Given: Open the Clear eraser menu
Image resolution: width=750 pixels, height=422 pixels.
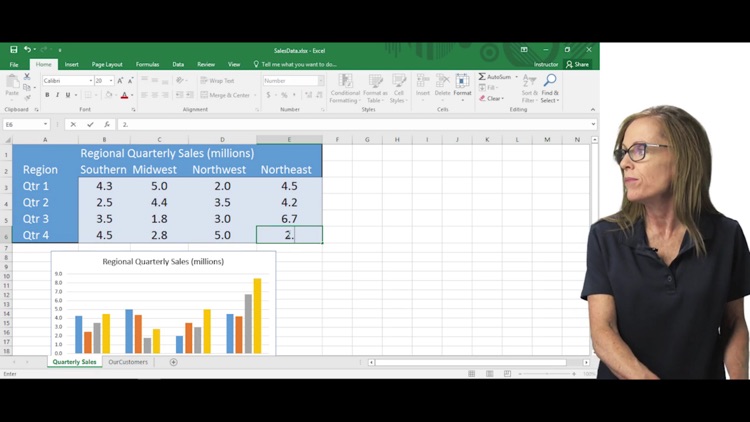Looking at the screenshot, I should pyautogui.click(x=492, y=98).
